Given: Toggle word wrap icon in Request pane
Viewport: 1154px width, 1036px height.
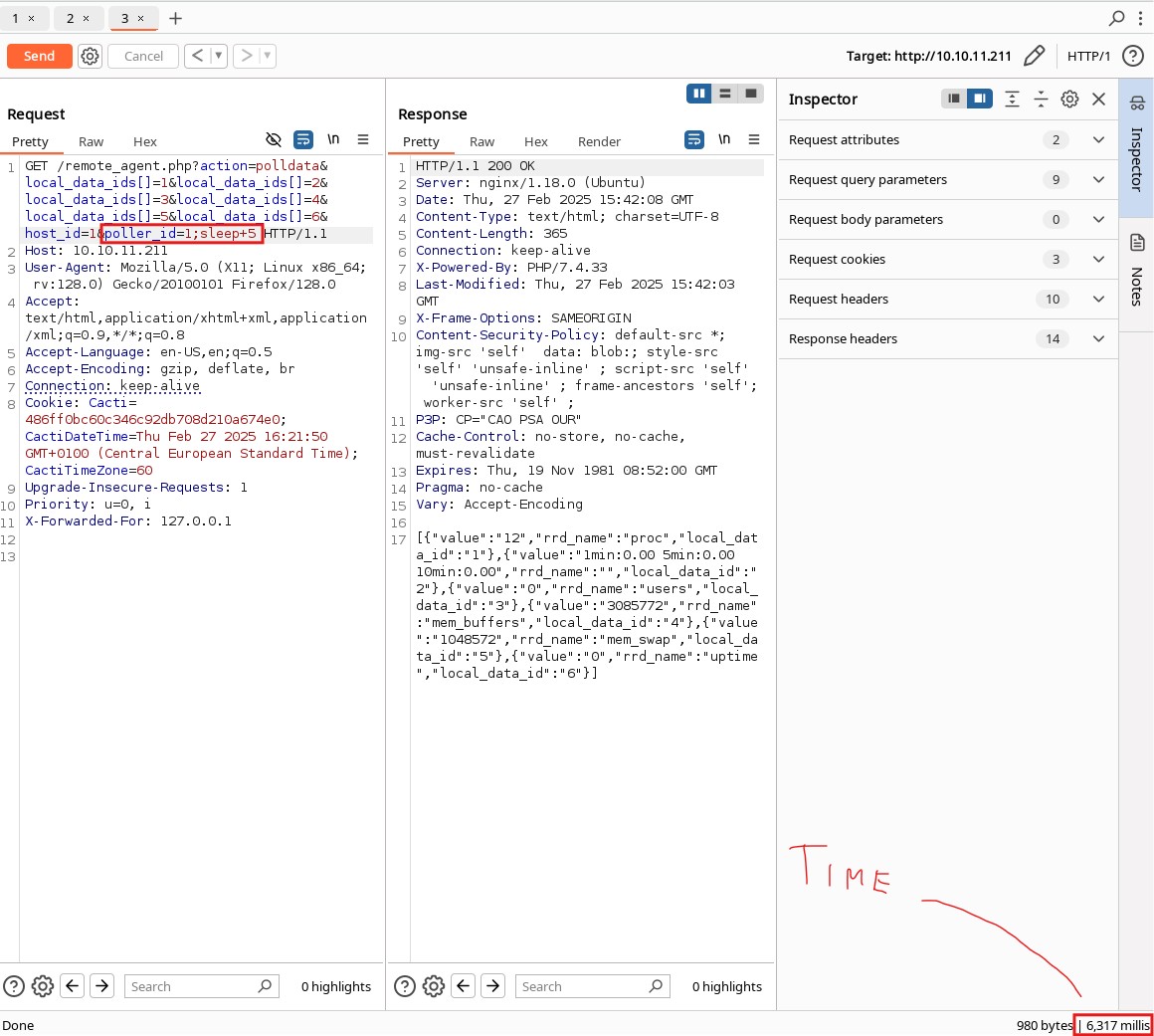Looking at the screenshot, I should 303,139.
